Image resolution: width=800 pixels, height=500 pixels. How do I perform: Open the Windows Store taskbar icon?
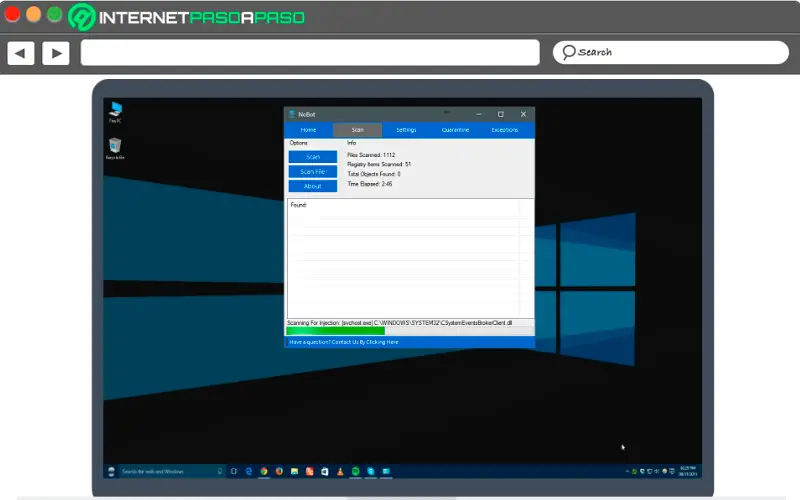(324, 471)
